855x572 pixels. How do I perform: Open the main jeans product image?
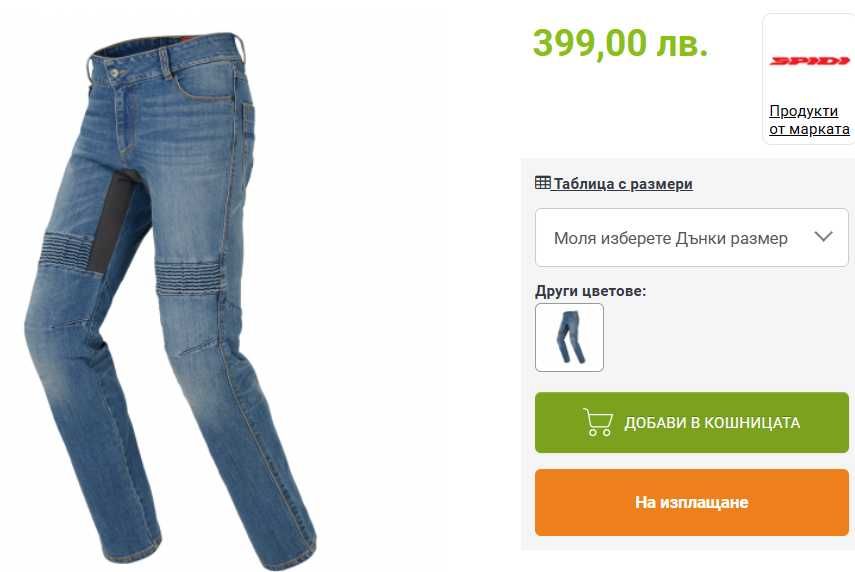coord(170,297)
